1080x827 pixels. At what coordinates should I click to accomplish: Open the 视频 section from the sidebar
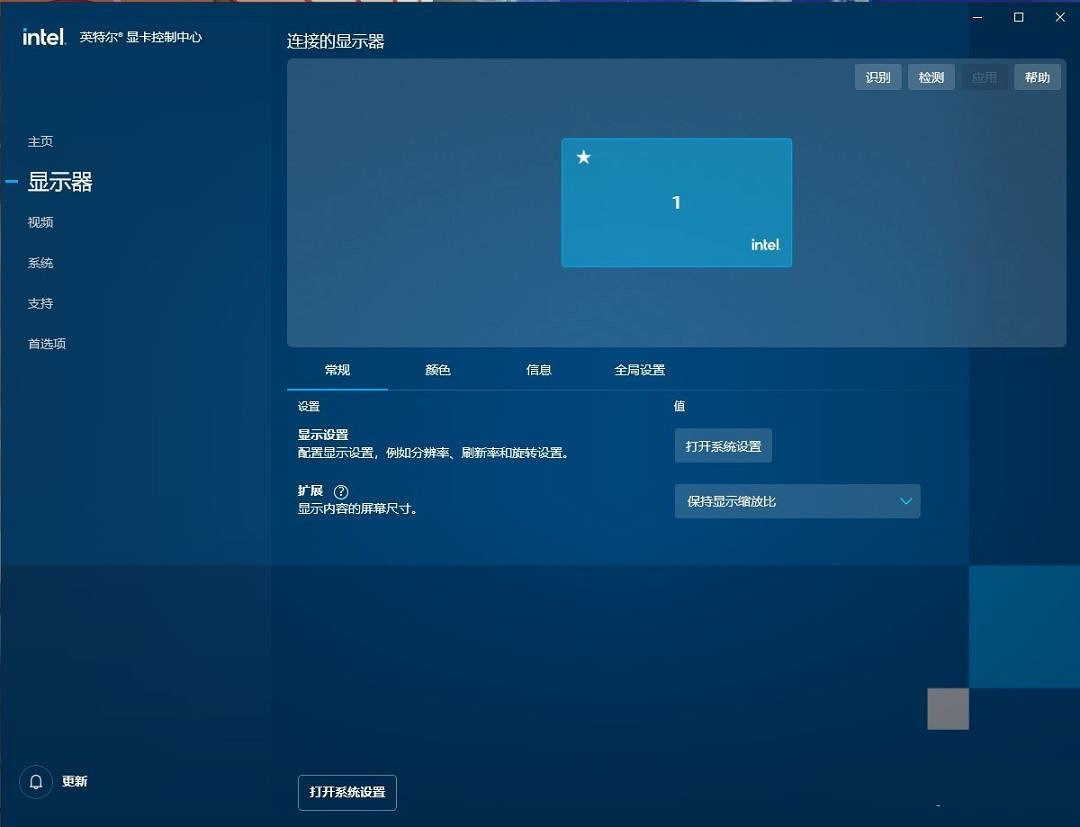pos(40,222)
